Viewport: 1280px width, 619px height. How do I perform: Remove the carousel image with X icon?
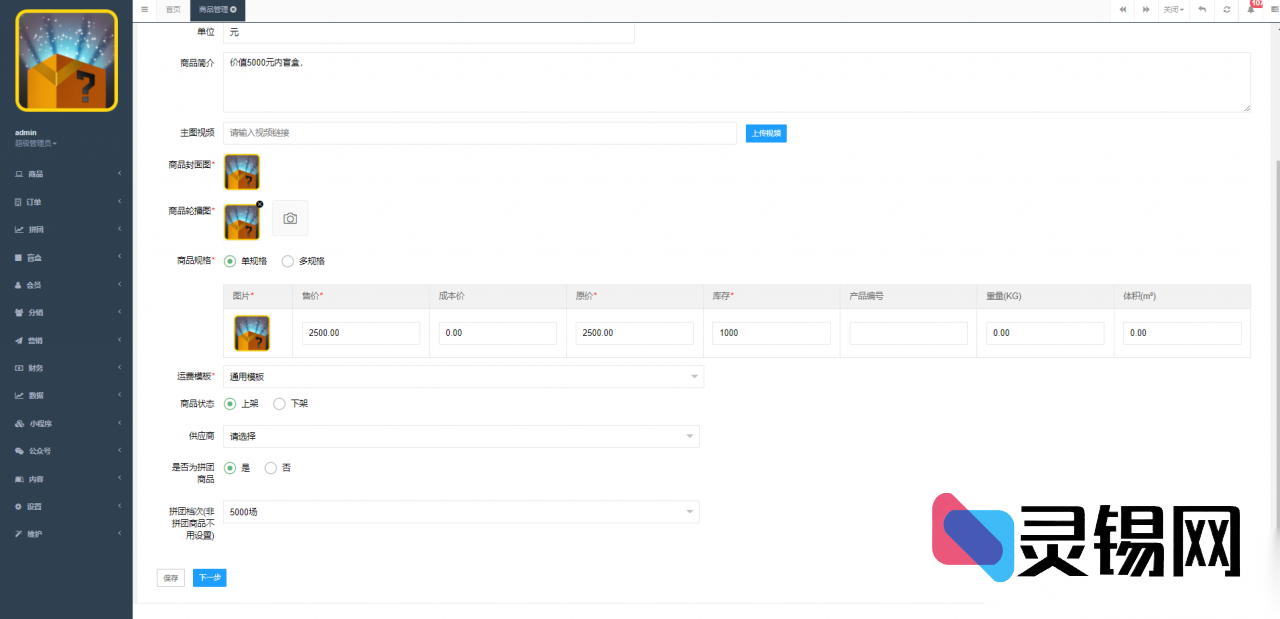(260, 204)
